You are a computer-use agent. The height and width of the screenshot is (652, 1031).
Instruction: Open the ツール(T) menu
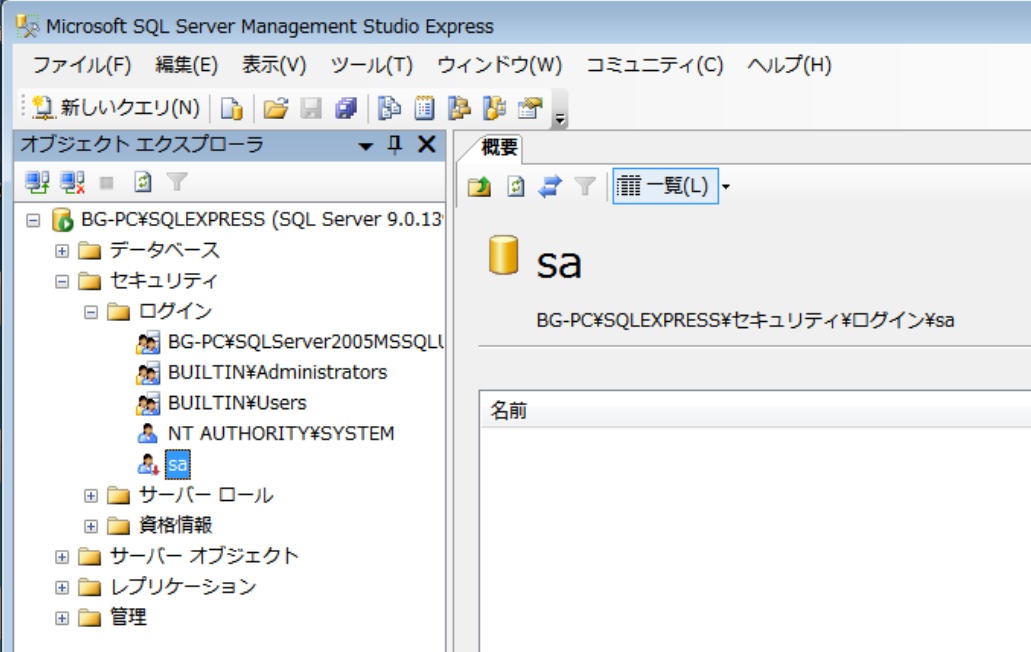[x=372, y=65]
